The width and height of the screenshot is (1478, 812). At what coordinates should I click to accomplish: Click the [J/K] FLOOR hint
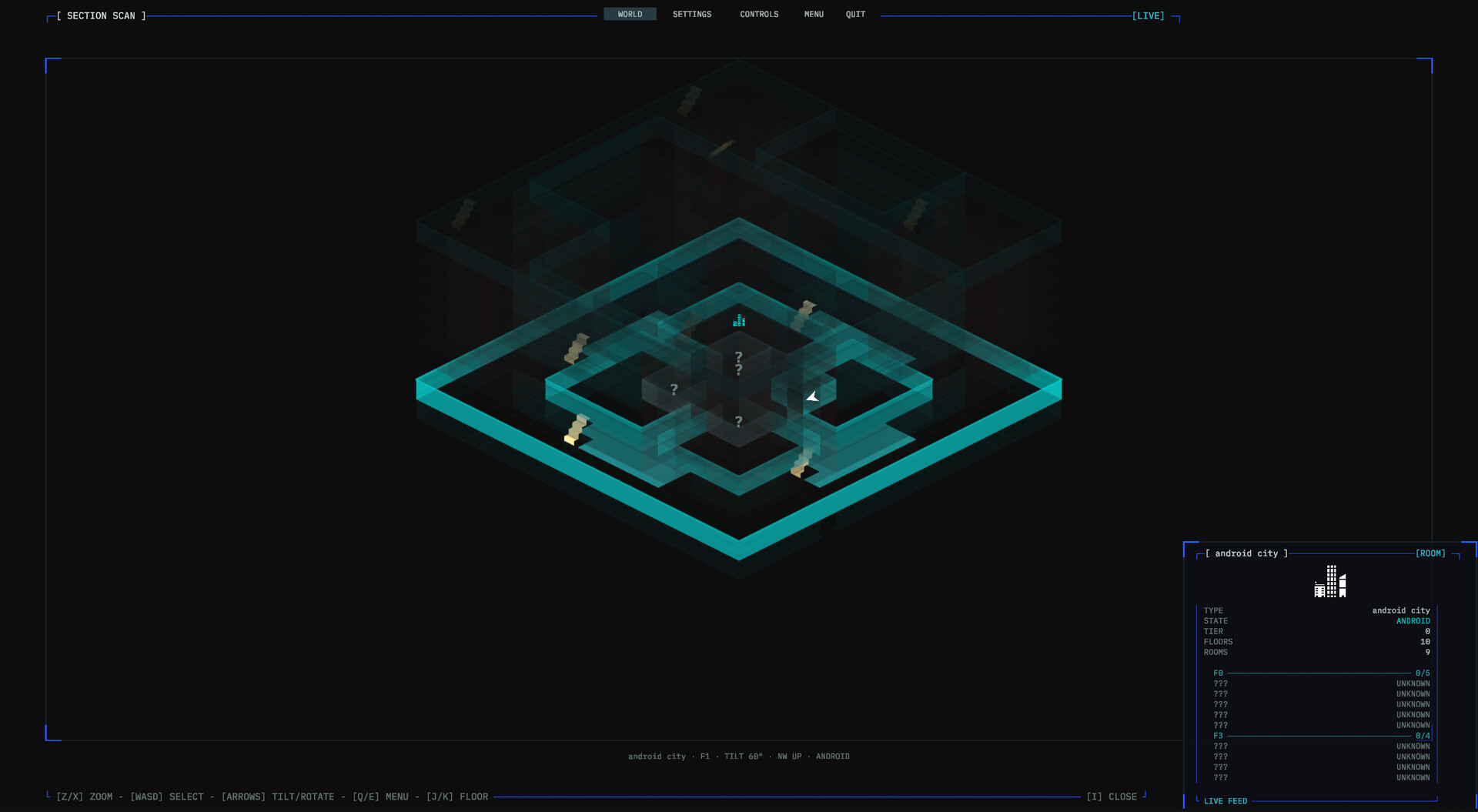457,797
